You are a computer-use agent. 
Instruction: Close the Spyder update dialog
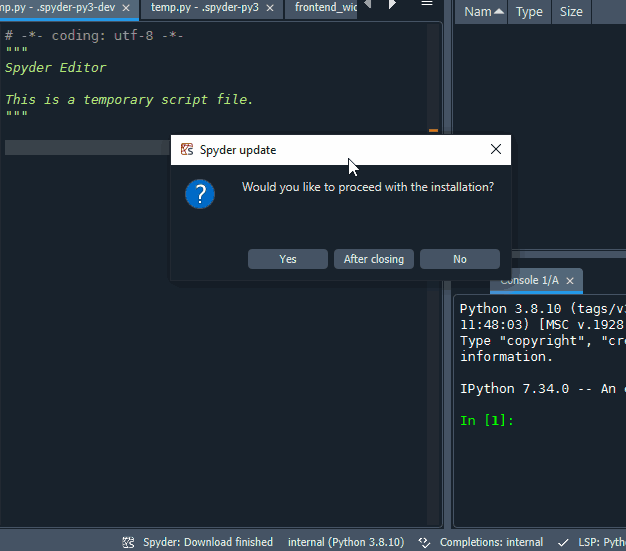pyautogui.click(x=495, y=149)
